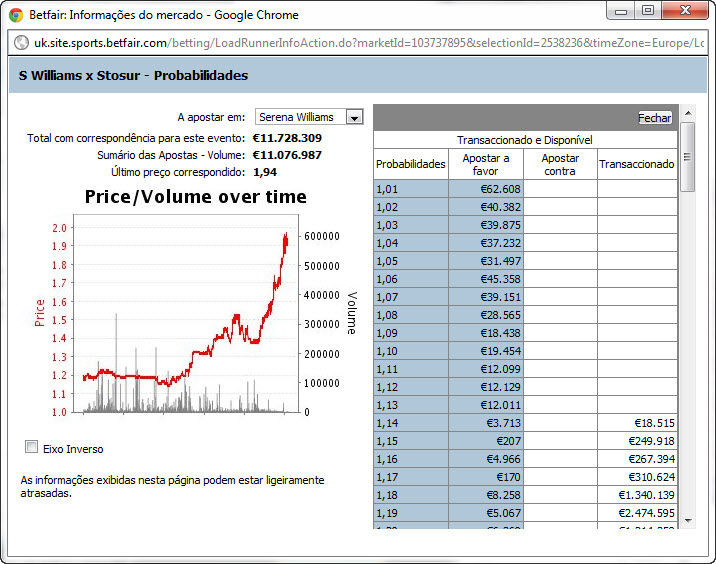Click the Apostar a favor column header

pos(486,164)
